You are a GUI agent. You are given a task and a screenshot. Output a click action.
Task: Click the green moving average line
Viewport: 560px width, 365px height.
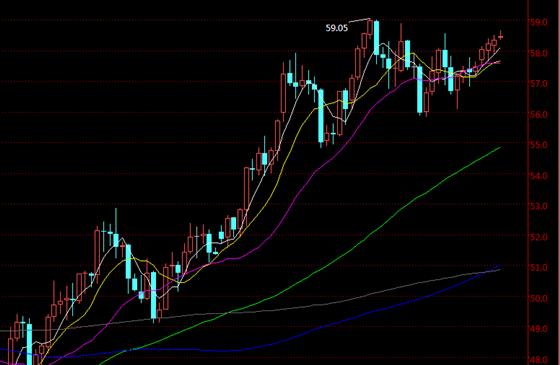click(x=393, y=214)
